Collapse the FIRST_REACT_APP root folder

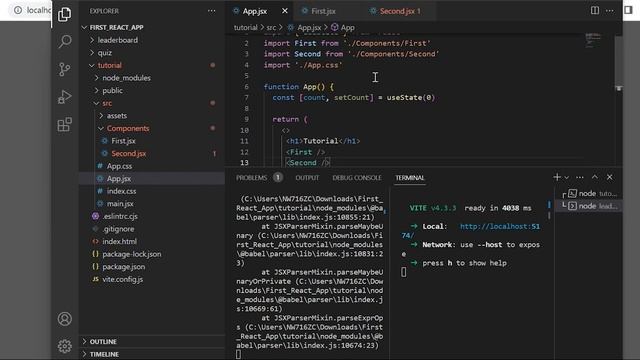pos(117,27)
